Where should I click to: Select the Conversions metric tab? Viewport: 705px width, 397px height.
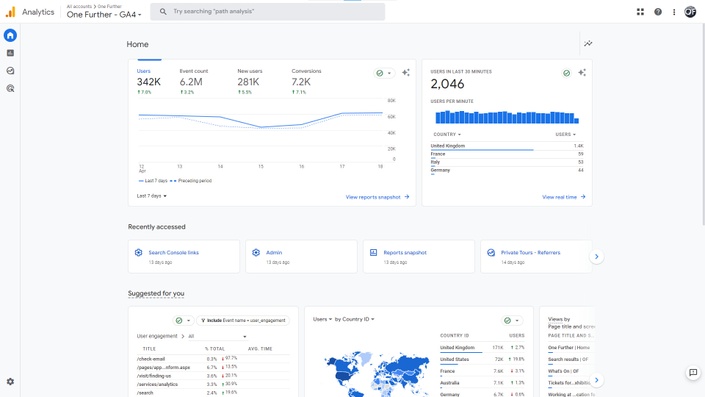(306, 81)
